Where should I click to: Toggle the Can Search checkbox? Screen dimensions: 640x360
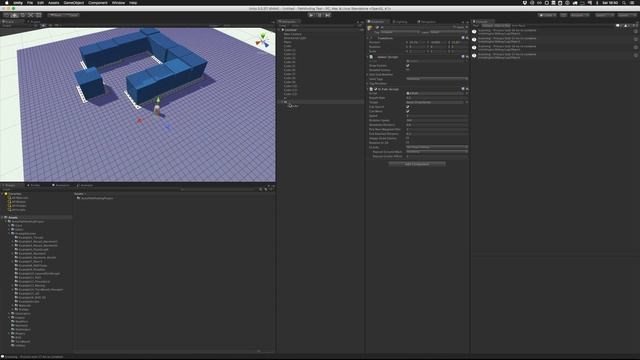coord(407,107)
